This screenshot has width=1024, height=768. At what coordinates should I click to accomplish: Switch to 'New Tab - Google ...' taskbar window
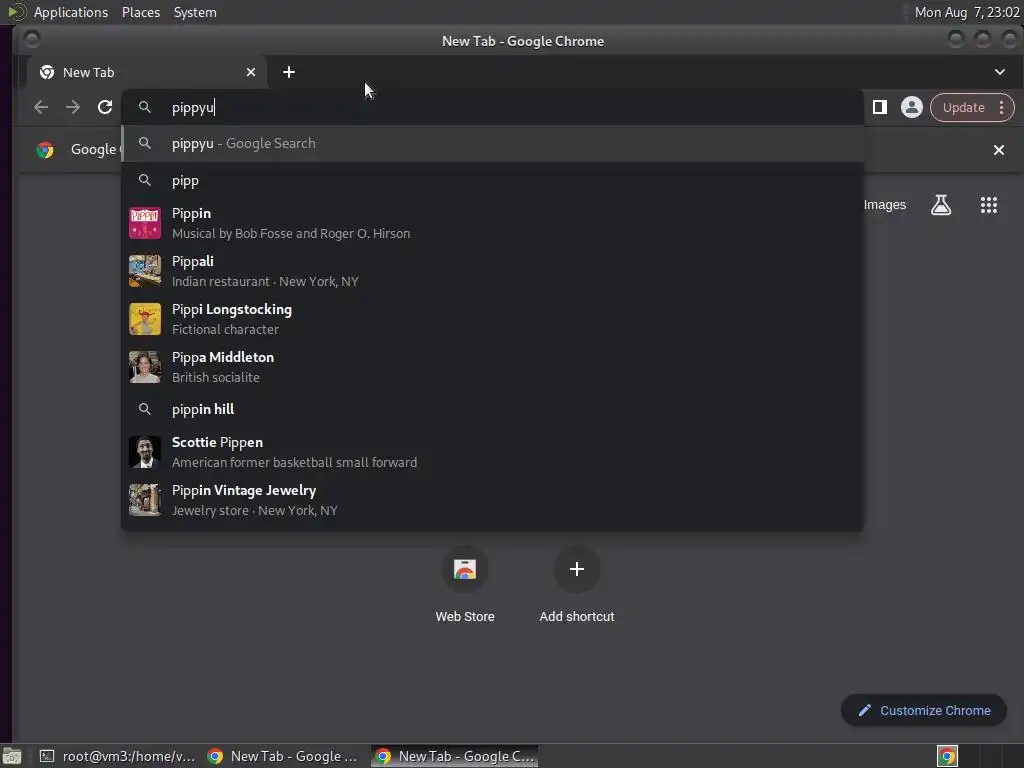tap(283, 756)
